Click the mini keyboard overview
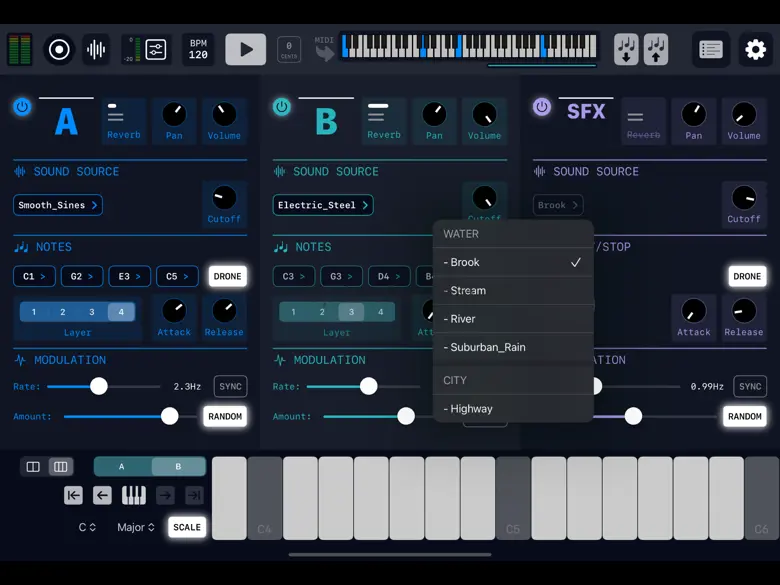The width and height of the screenshot is (780, 585). [469, 46]
